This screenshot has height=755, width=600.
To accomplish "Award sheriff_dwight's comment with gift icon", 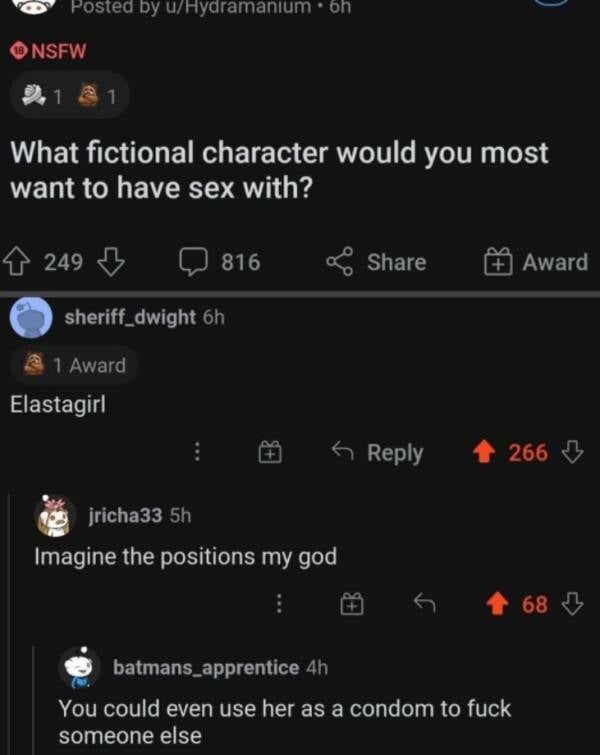I will 268,453.
